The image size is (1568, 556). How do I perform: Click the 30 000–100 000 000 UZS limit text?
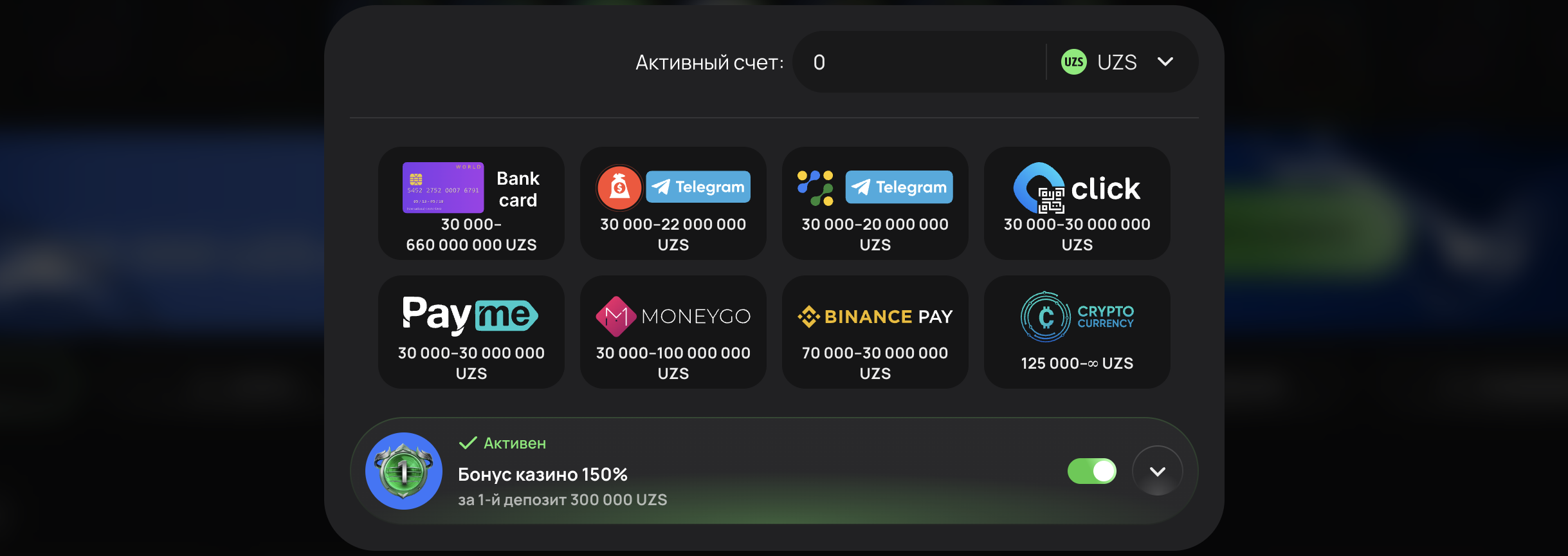click(673, 363)
